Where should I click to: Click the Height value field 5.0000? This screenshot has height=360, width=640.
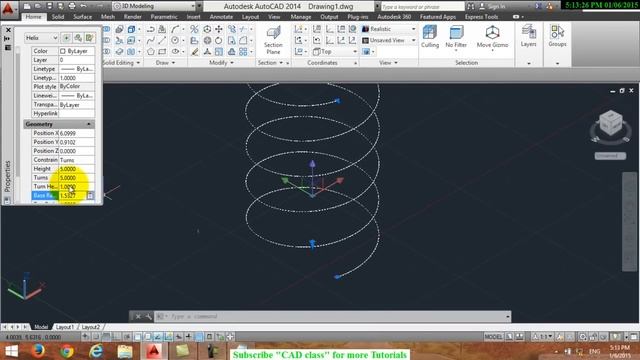[77, 169]
